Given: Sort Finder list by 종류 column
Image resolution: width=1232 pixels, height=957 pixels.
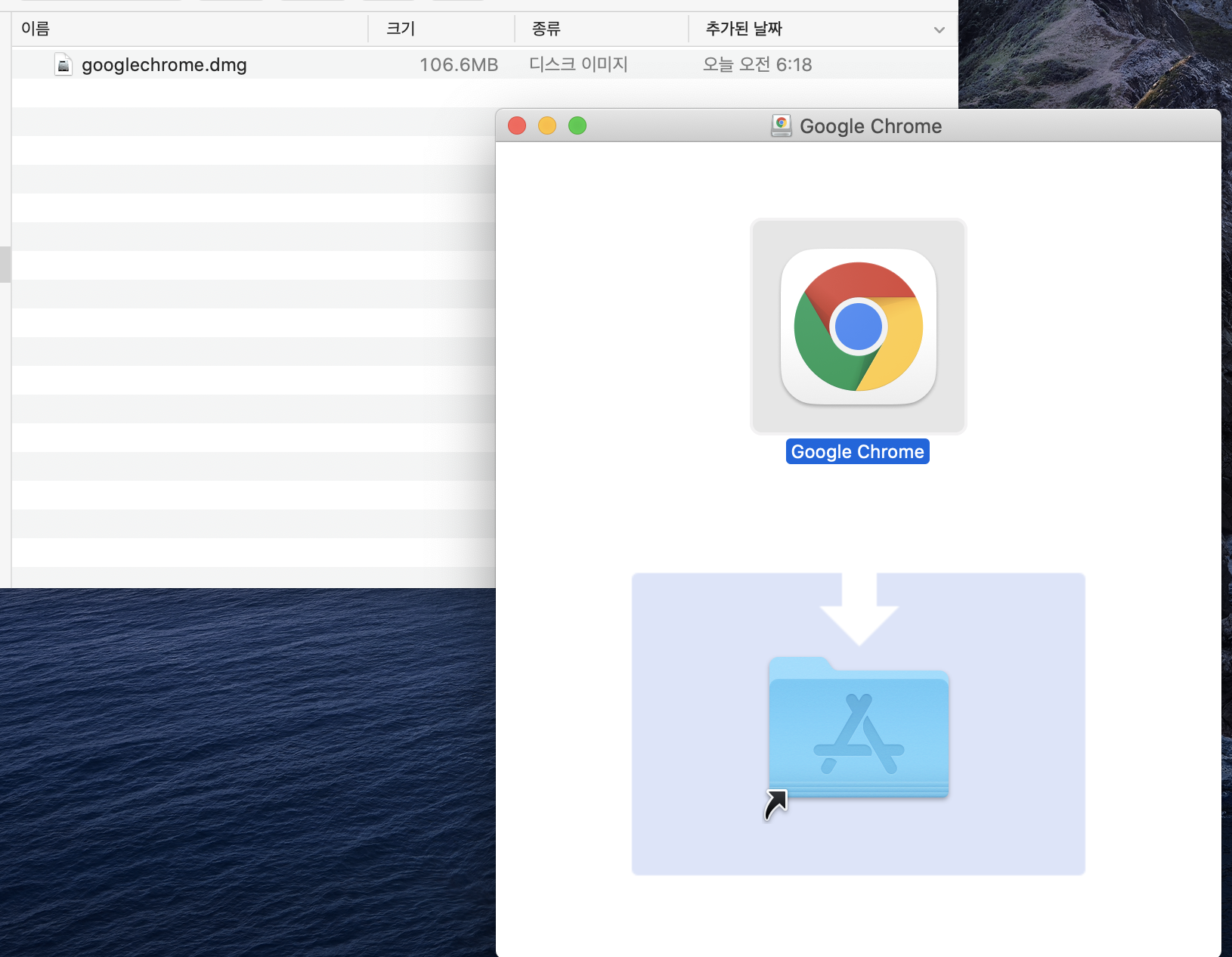Looking at the screenshot, I should (546, 29).
